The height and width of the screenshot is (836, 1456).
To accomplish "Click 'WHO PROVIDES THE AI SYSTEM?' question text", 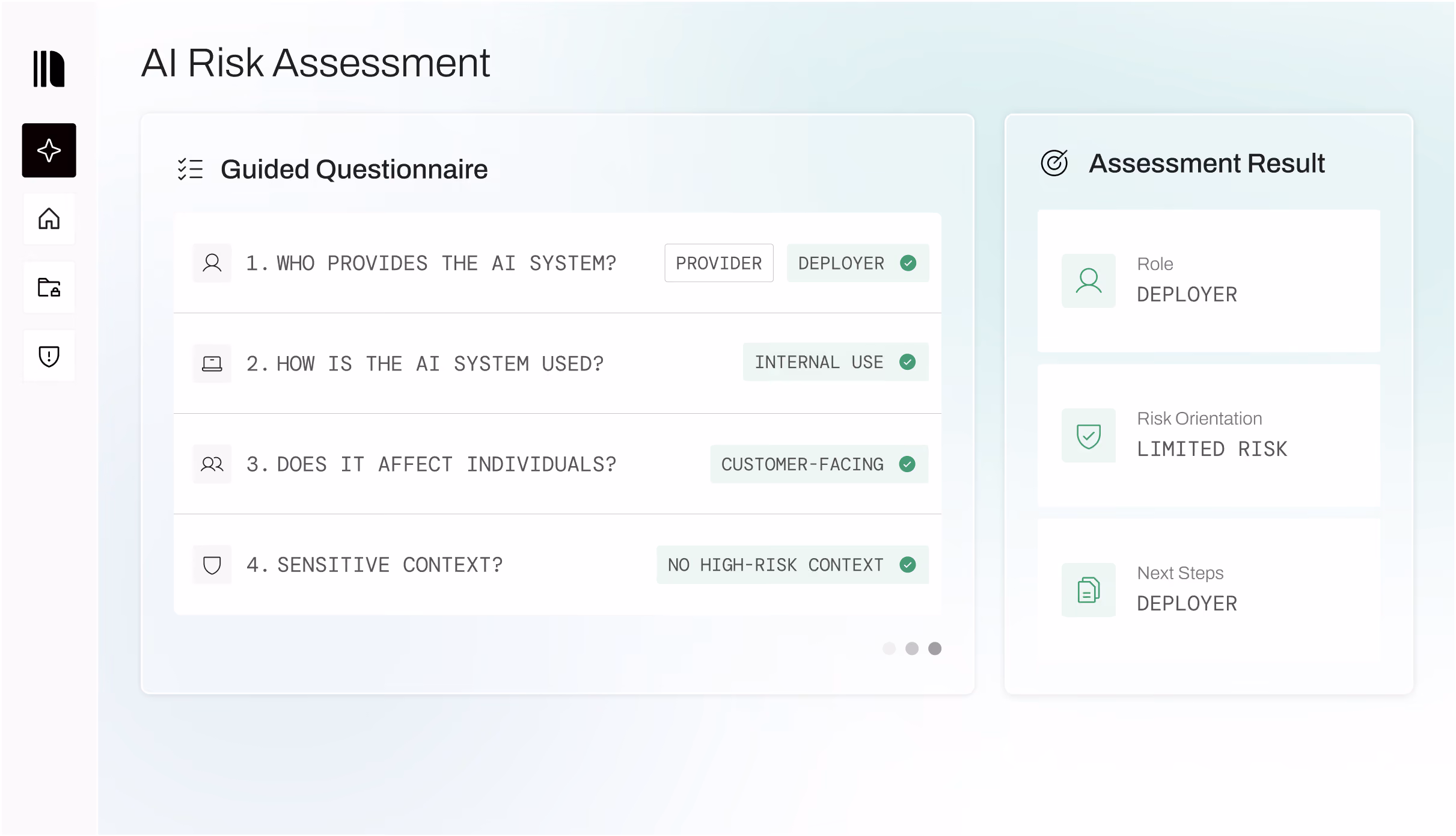I will pyautogui.click(x=446, y=263).
